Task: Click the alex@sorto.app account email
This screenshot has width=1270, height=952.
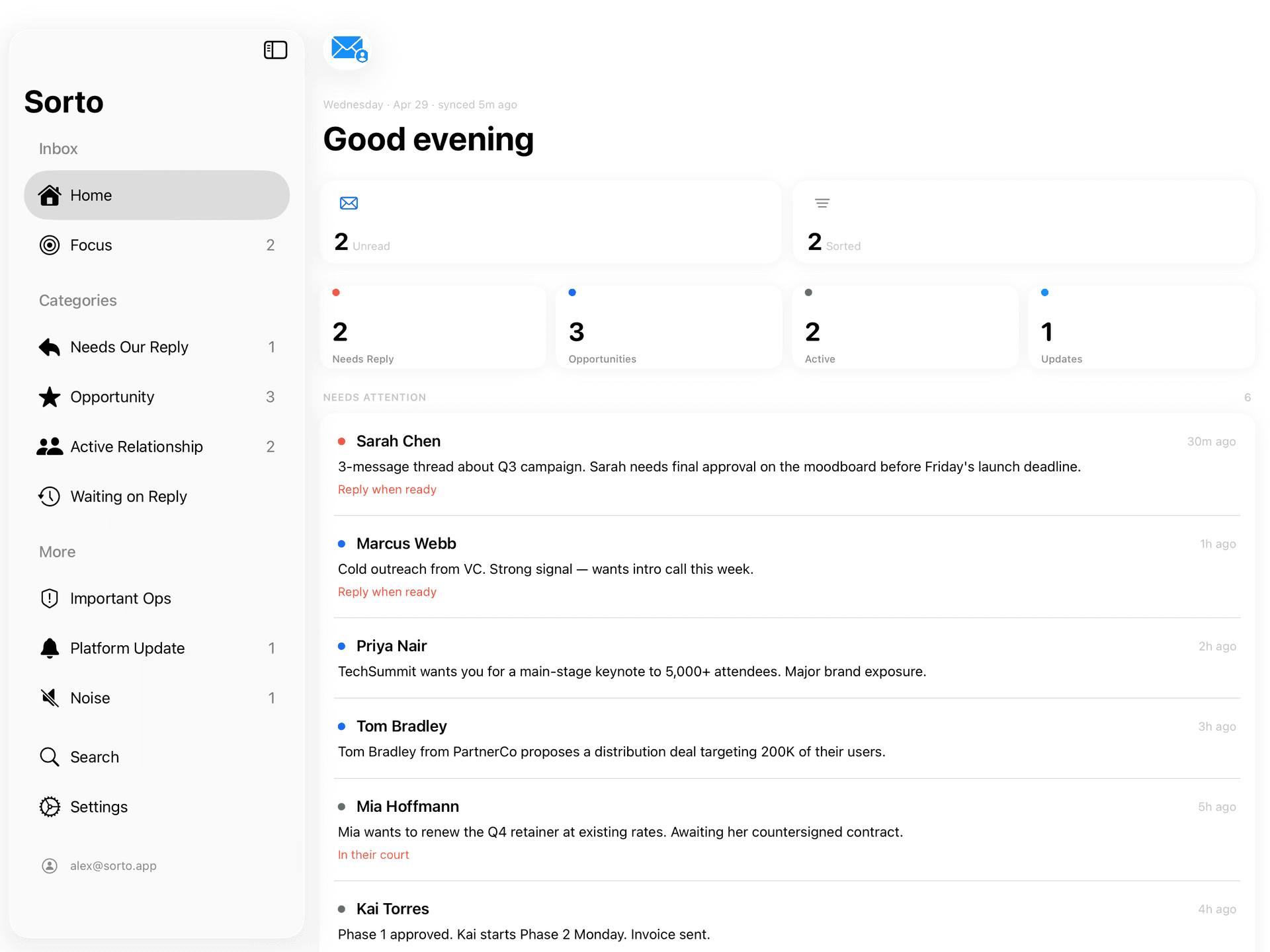Action: (x=114, y=866)
